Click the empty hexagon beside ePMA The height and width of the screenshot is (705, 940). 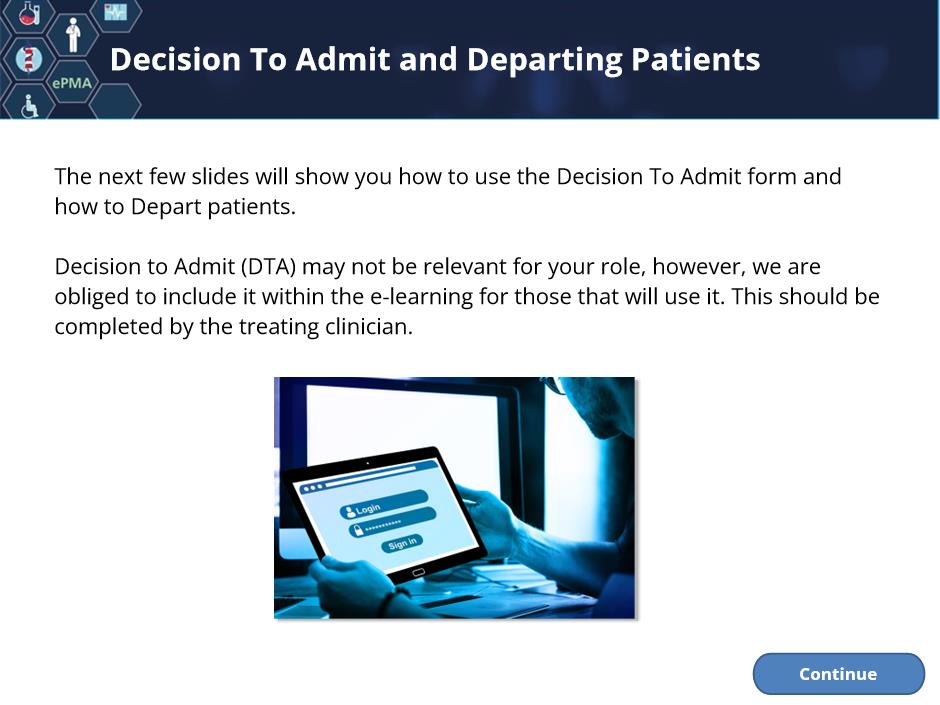[x=115, y=103]
